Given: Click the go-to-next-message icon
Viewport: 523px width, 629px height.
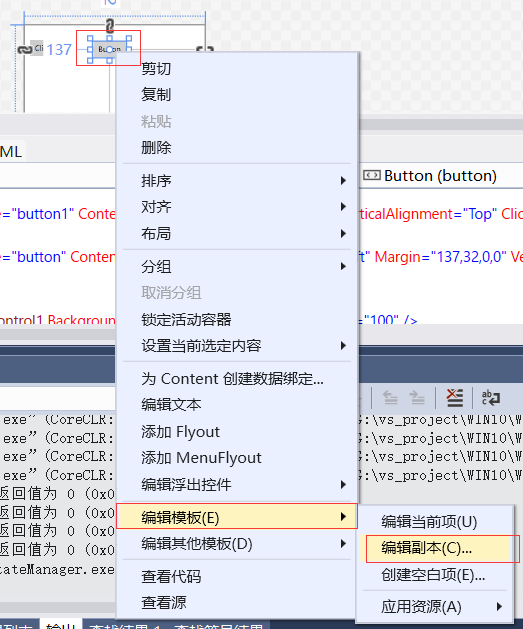Looking at the screenshot, I should [x=417, y=398].
